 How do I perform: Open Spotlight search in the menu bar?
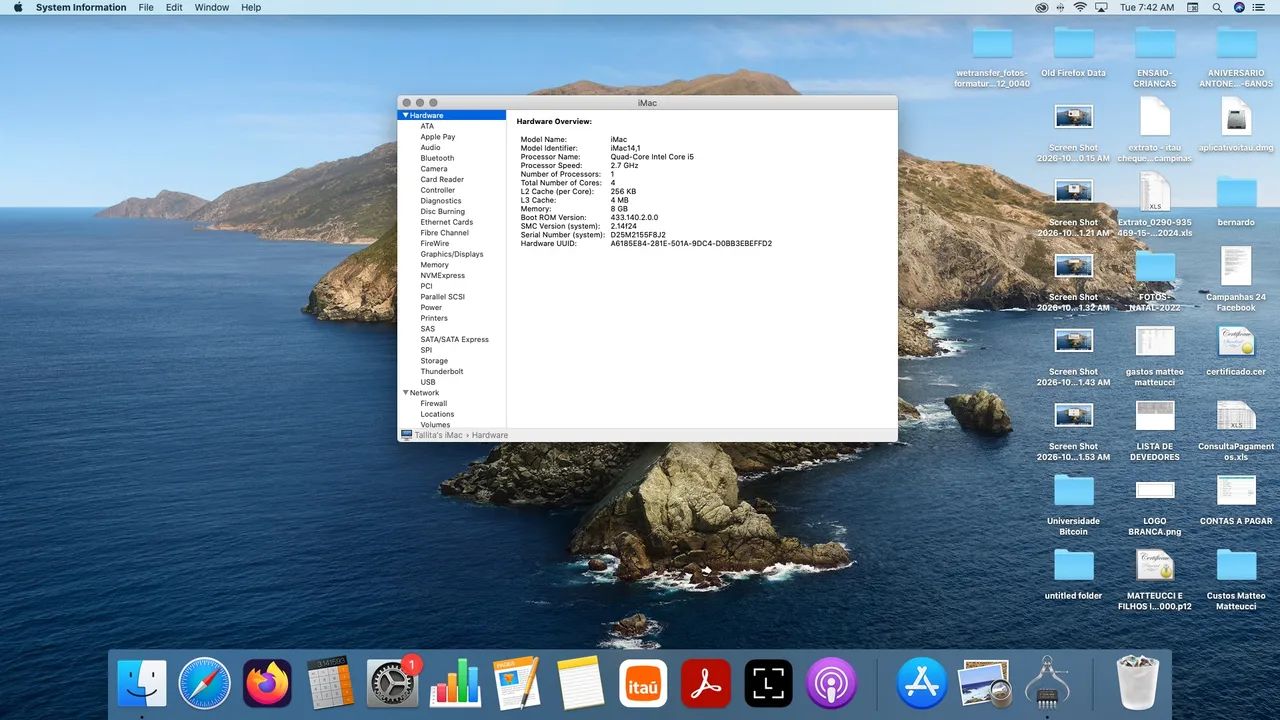coord(1217,7)
